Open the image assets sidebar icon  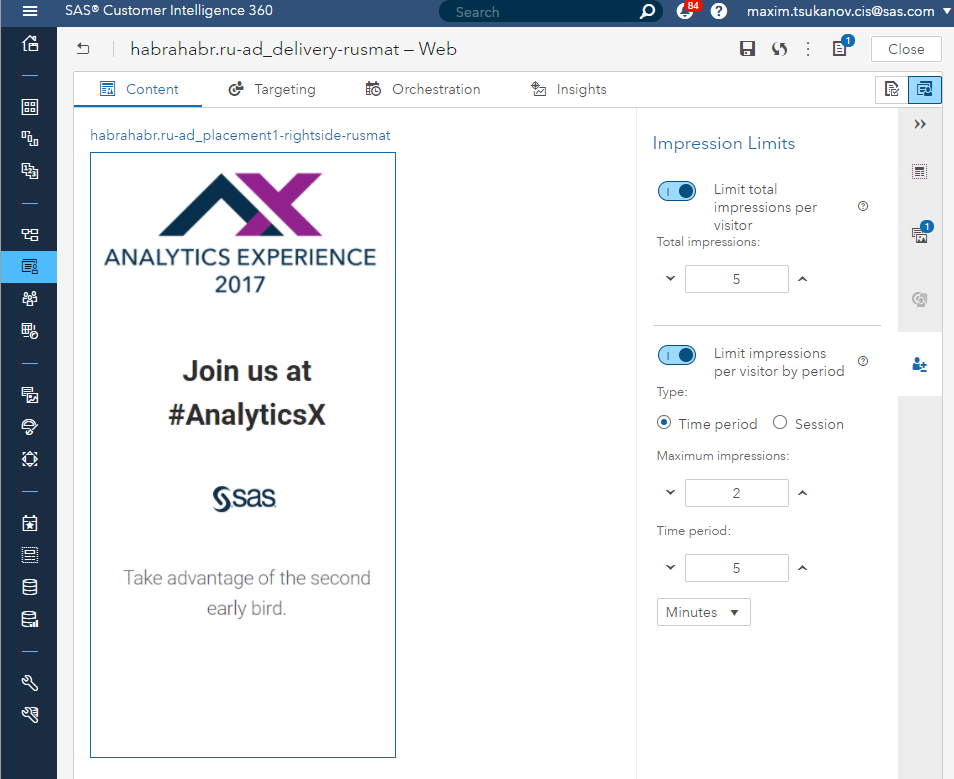click(30, 395)
